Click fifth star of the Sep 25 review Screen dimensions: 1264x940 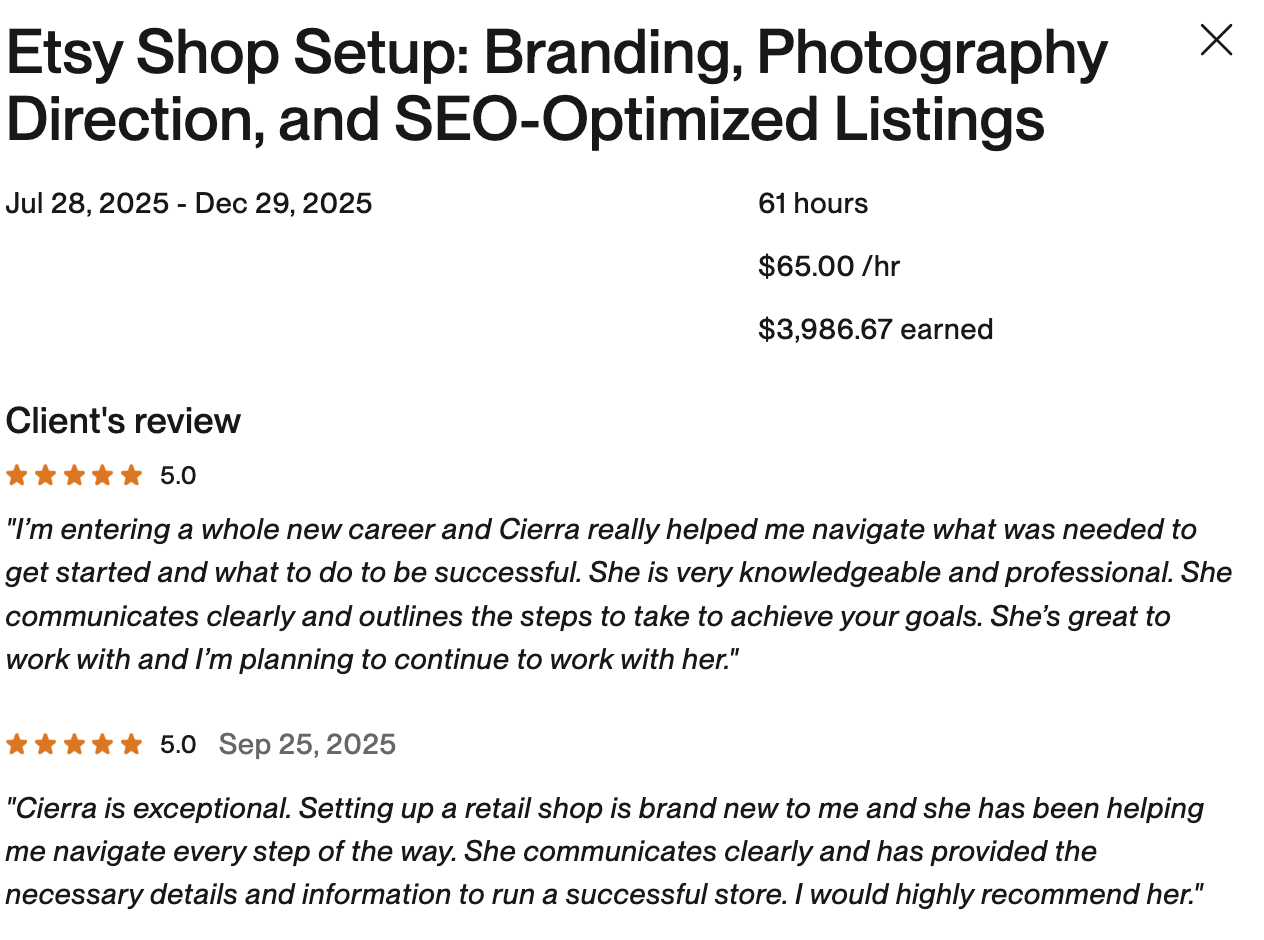tap(131, 744)
